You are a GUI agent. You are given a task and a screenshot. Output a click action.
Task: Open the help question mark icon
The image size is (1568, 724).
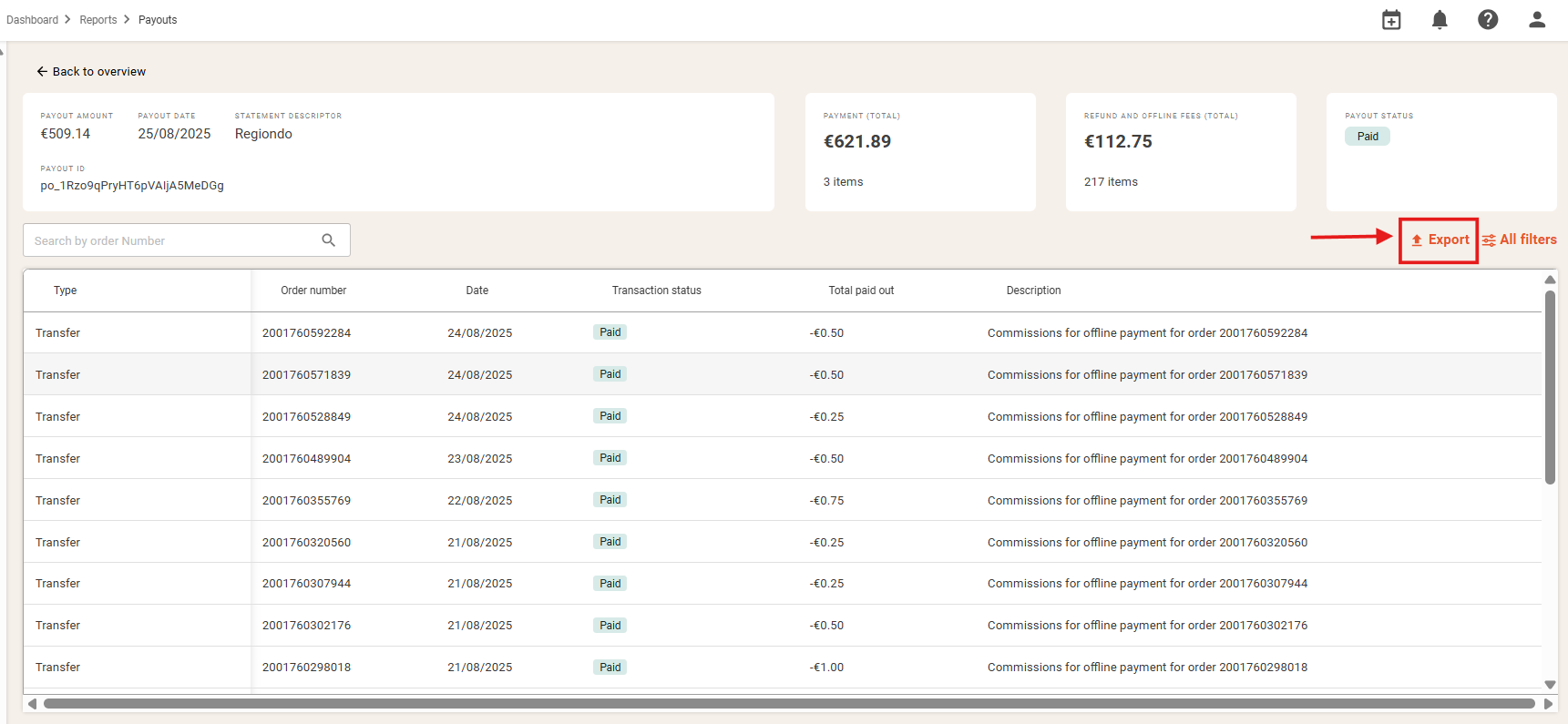(x=1488, y=20)
